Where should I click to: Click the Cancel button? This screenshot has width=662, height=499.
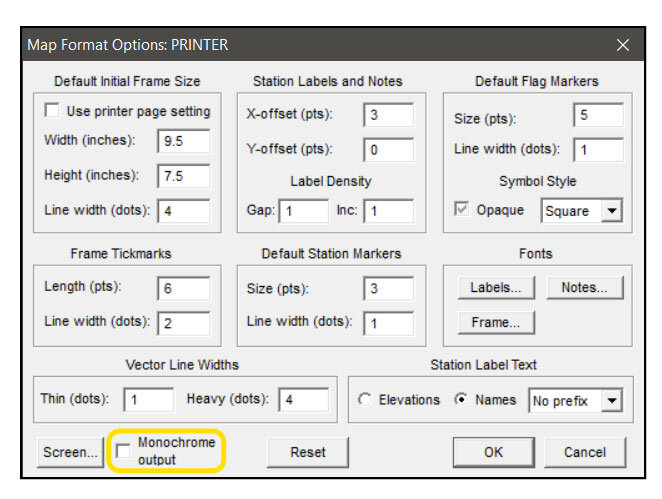(585, 452)
